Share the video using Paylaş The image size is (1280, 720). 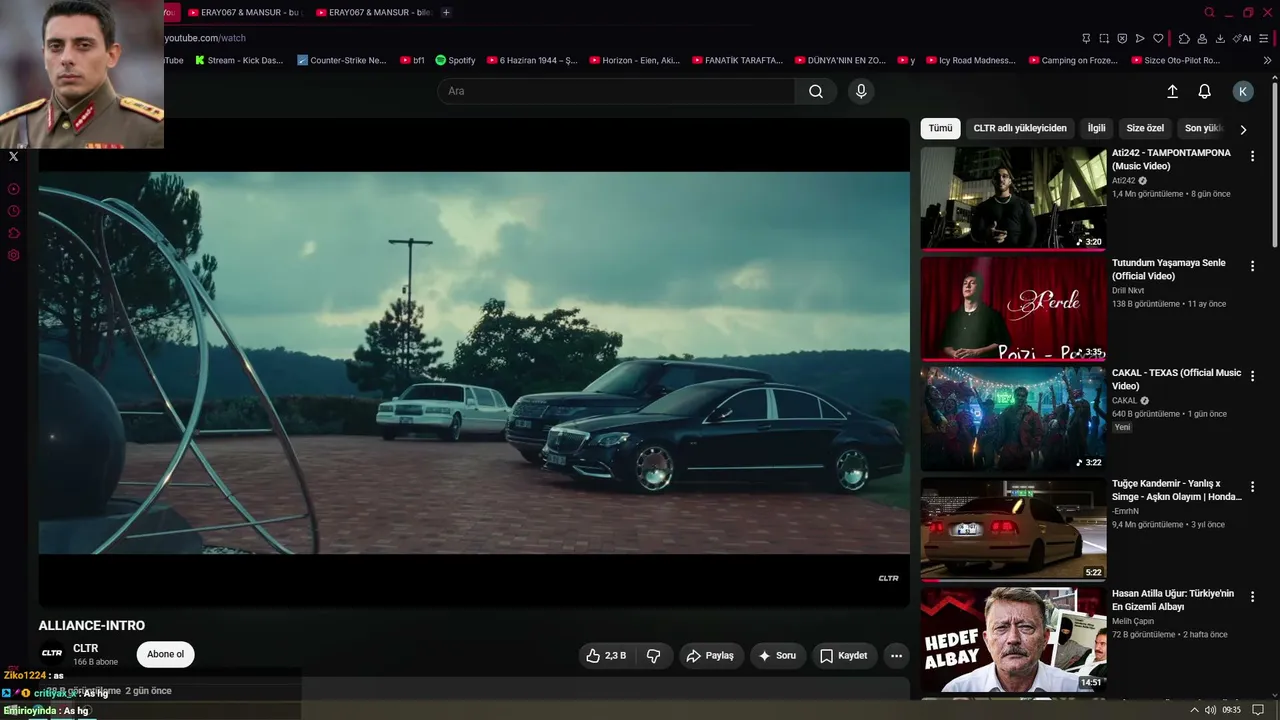point(710,655)
